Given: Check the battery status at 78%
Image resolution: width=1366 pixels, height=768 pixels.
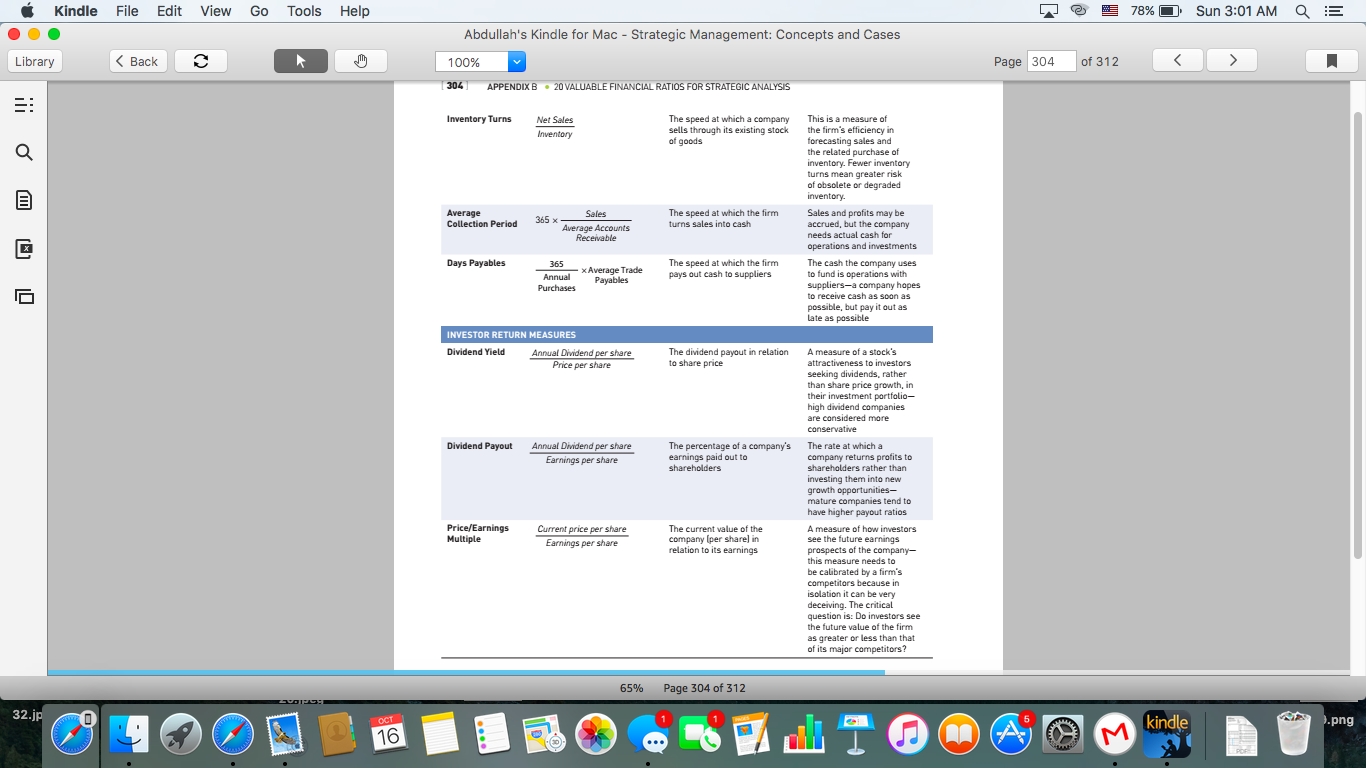Looking at the screenshot, I should click(x=1156, y=11).
